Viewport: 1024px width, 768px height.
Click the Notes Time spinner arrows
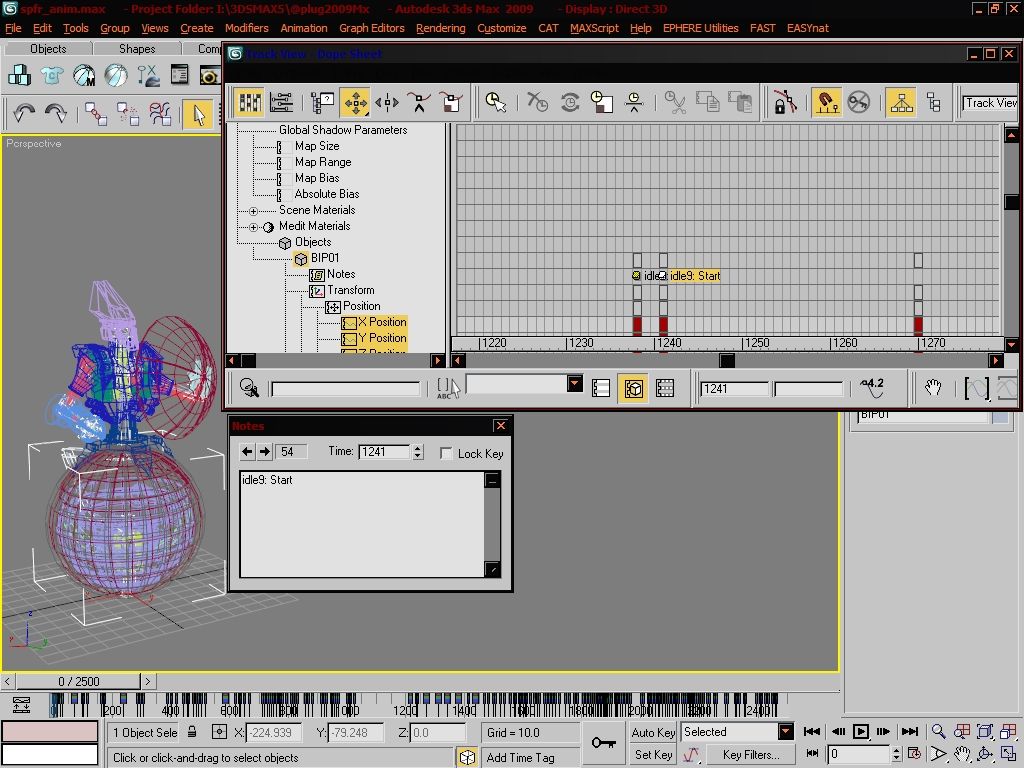tap(418, 451)
